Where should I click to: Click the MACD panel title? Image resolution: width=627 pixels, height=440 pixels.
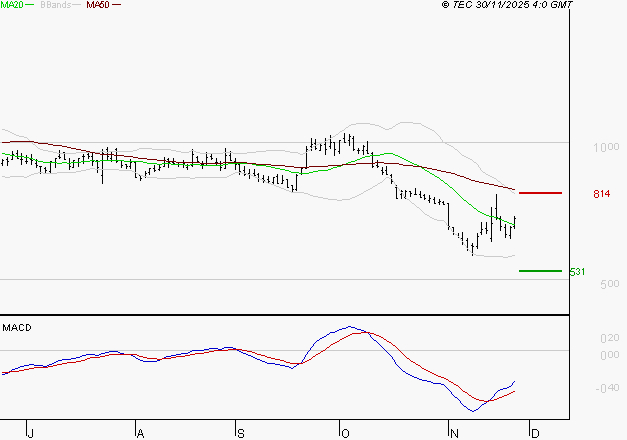tap(16, 328)
